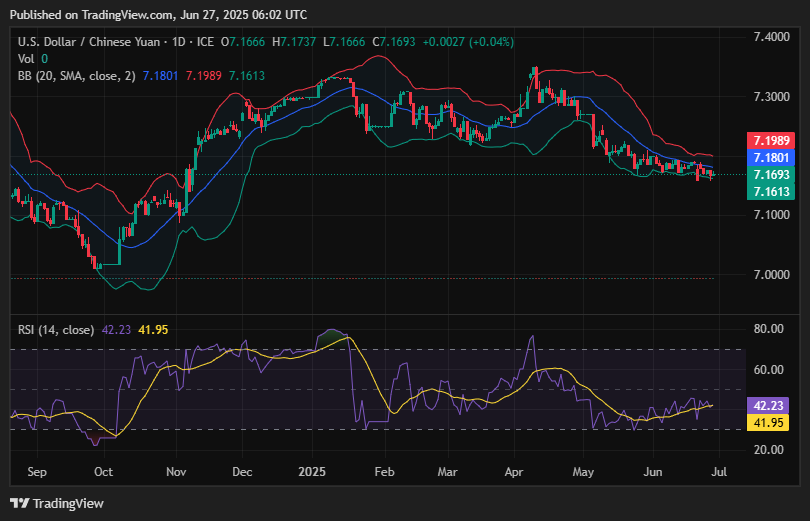
Task: Click the Nov label on time axis
Action: tap(176, 472)
